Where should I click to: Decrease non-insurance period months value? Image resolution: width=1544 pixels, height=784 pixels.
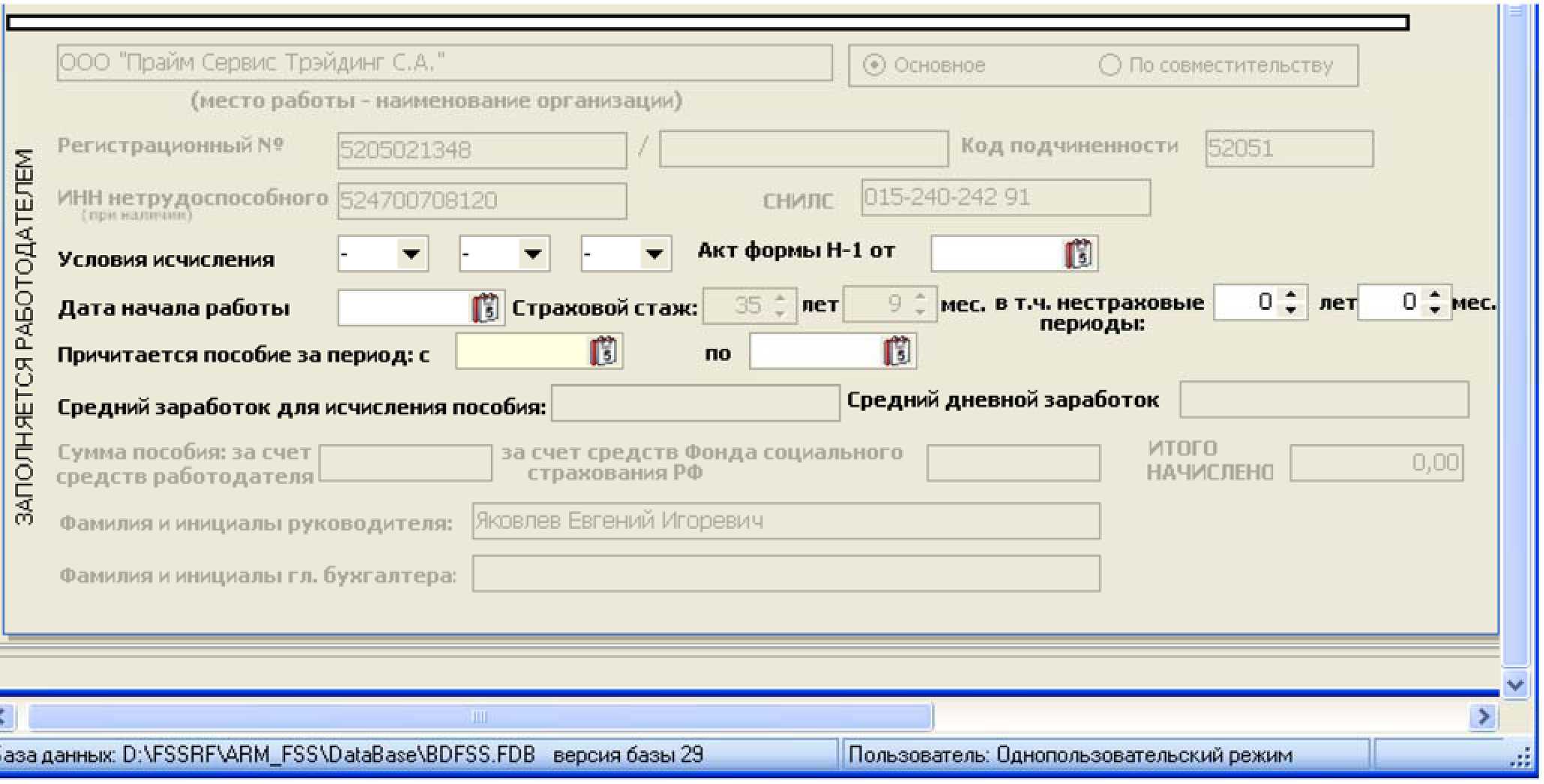pos(1435,310)
